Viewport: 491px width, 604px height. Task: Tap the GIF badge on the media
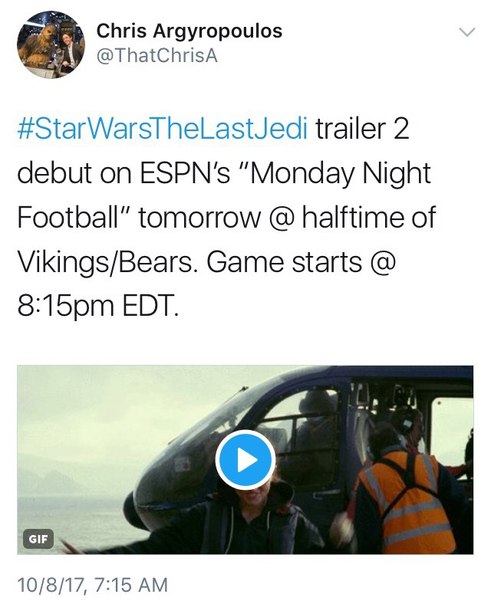[x=39, y=539]
